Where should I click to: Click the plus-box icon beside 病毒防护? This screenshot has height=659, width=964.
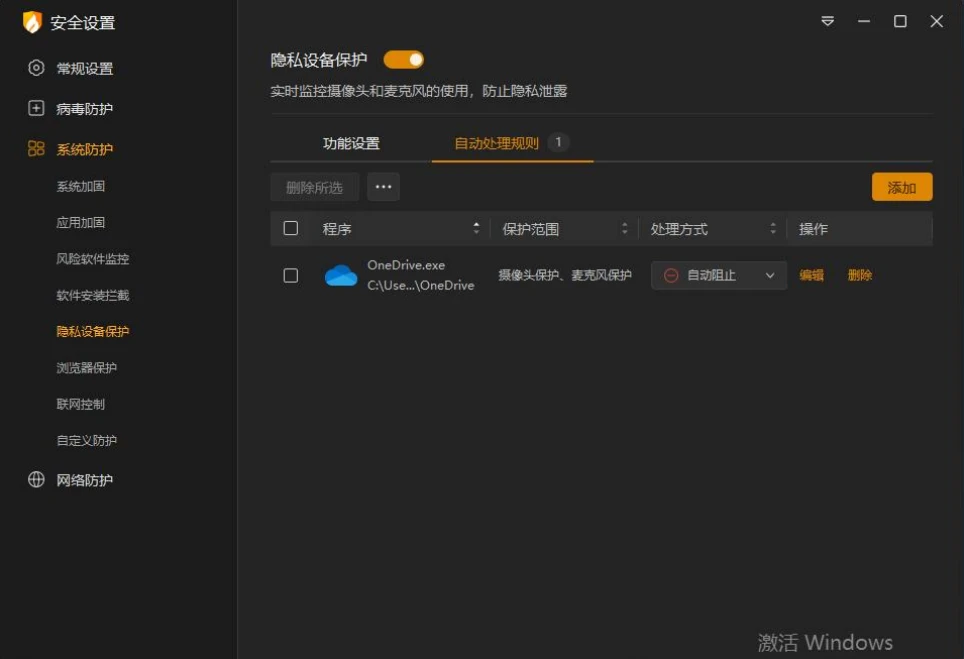click(x=36, y=108)
